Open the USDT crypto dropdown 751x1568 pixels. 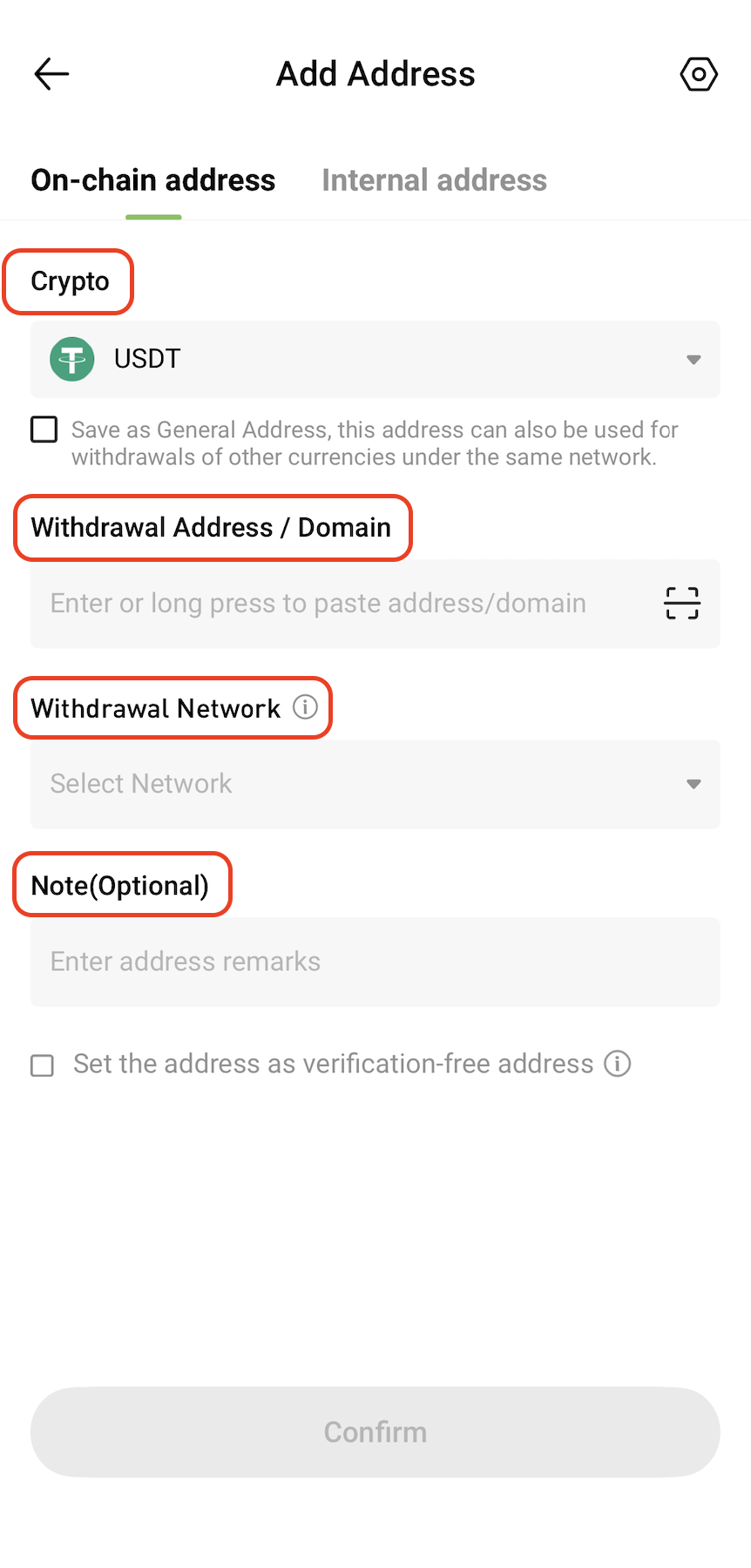coord(375,359)
